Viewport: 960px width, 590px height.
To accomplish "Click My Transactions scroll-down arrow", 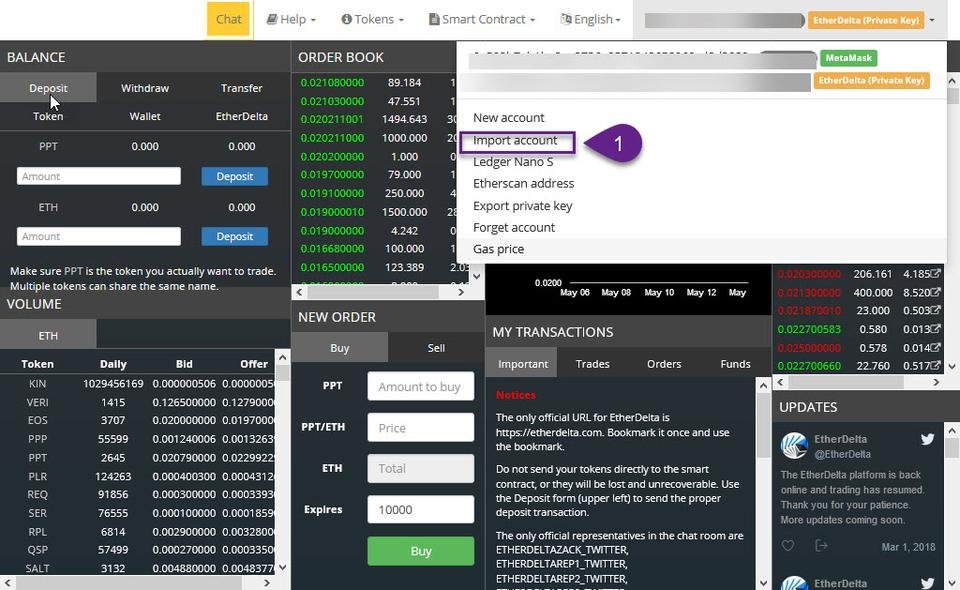I will pyautogui.click(x=763, y=583).
